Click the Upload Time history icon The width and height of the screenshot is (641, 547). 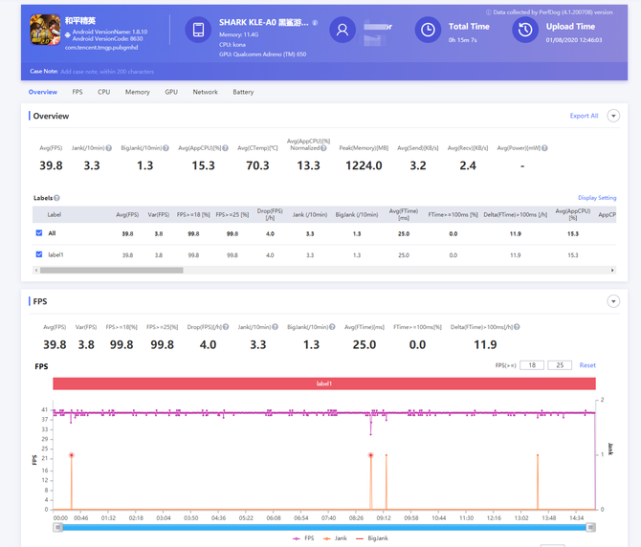[525, 30]
